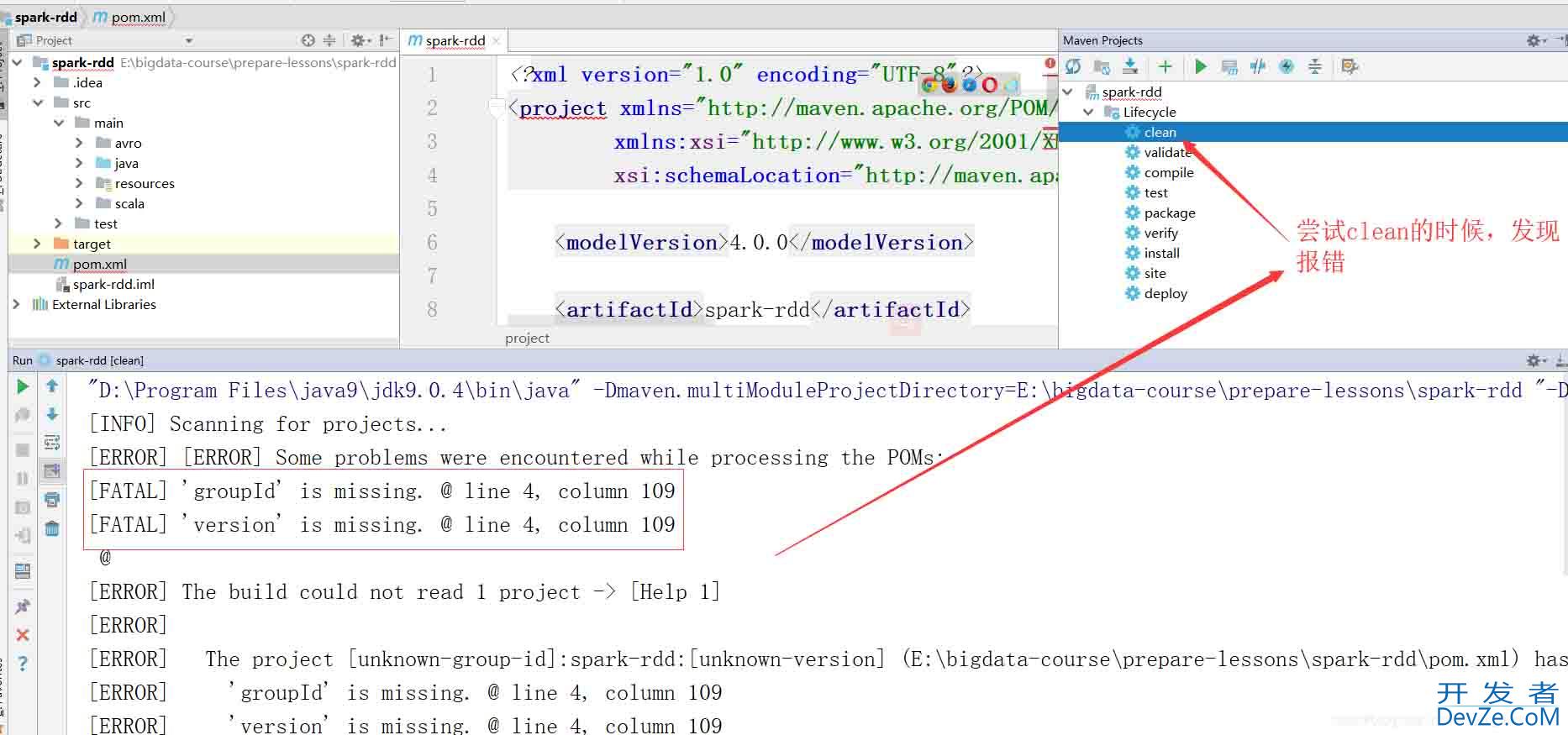This screenshot has width=1568, height=735.
Task: Click Restore Layout icon in Run panel
Action: click(x=23, y=571)
